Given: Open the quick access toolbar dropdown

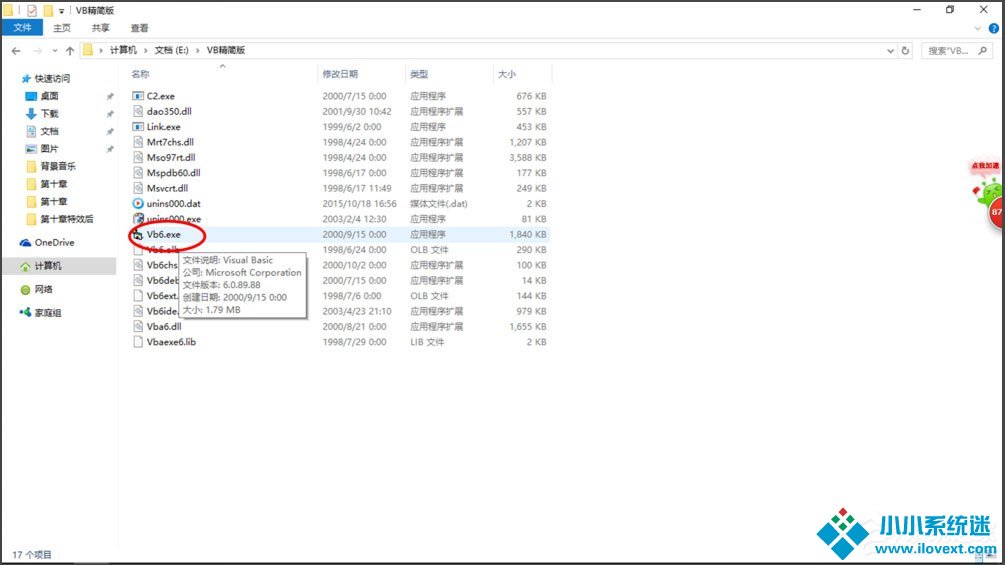Looking at the screenshot, I should click(x=61, y=11).
